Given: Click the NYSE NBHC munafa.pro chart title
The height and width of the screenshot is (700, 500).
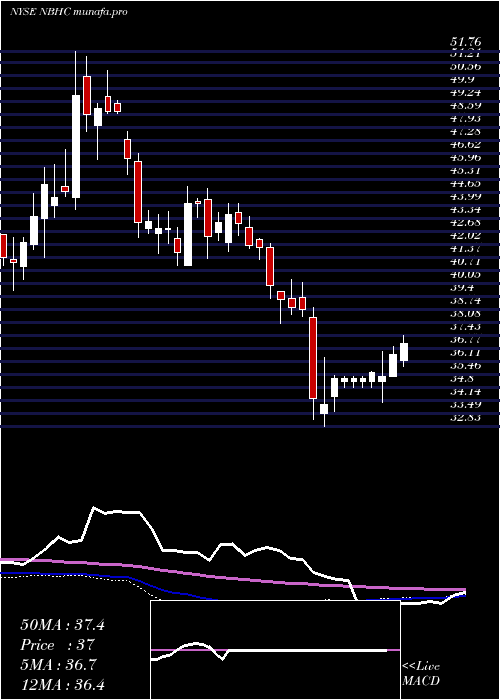Looking at the screenshot, I should pos(69,12).
